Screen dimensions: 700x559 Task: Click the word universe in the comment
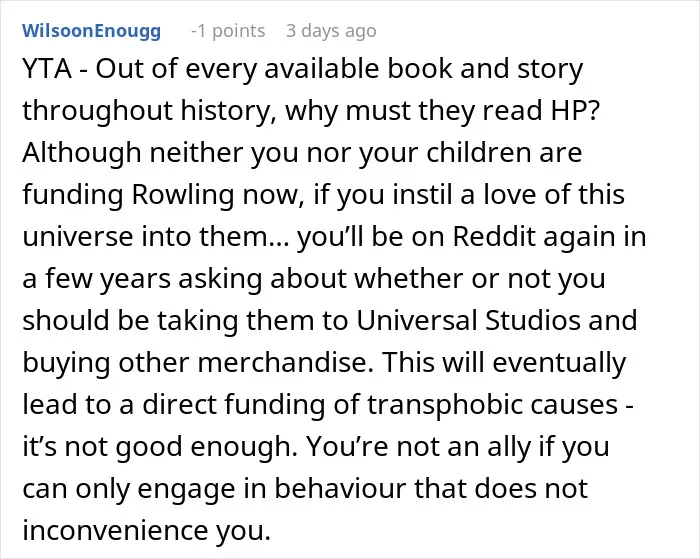click(78, 237)
